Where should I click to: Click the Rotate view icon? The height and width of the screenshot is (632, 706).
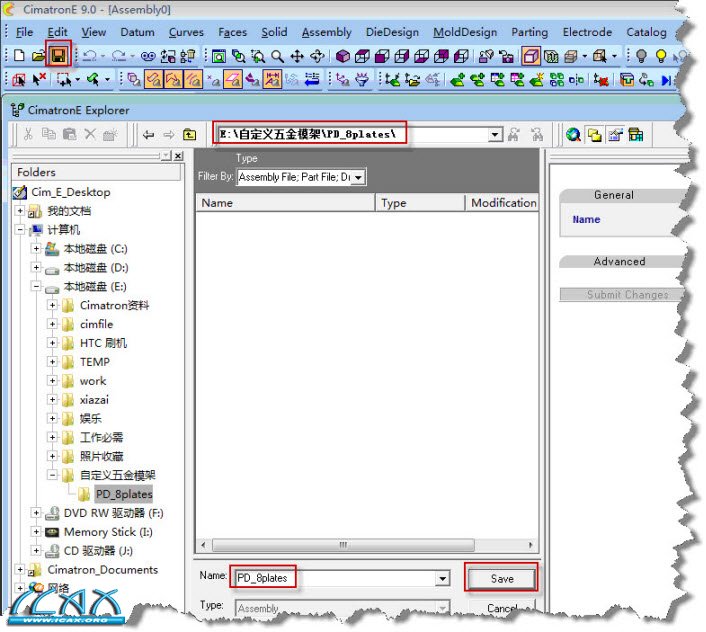(317, 56)
